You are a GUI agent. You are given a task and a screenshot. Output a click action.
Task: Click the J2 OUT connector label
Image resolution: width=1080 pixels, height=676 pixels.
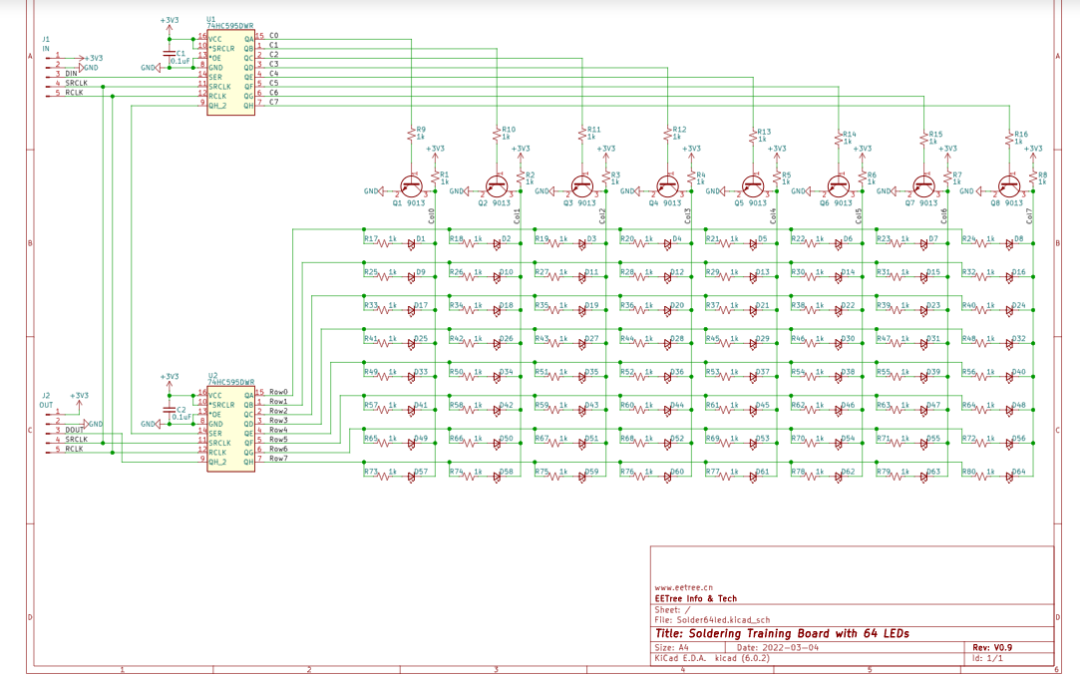46,400
